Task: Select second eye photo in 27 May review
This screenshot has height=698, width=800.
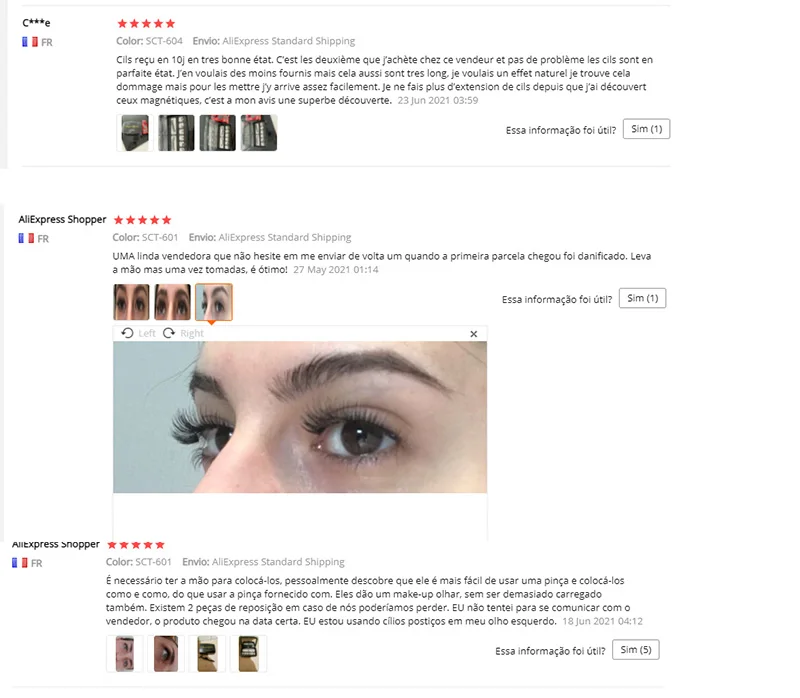Action: (x=172, y=302)
